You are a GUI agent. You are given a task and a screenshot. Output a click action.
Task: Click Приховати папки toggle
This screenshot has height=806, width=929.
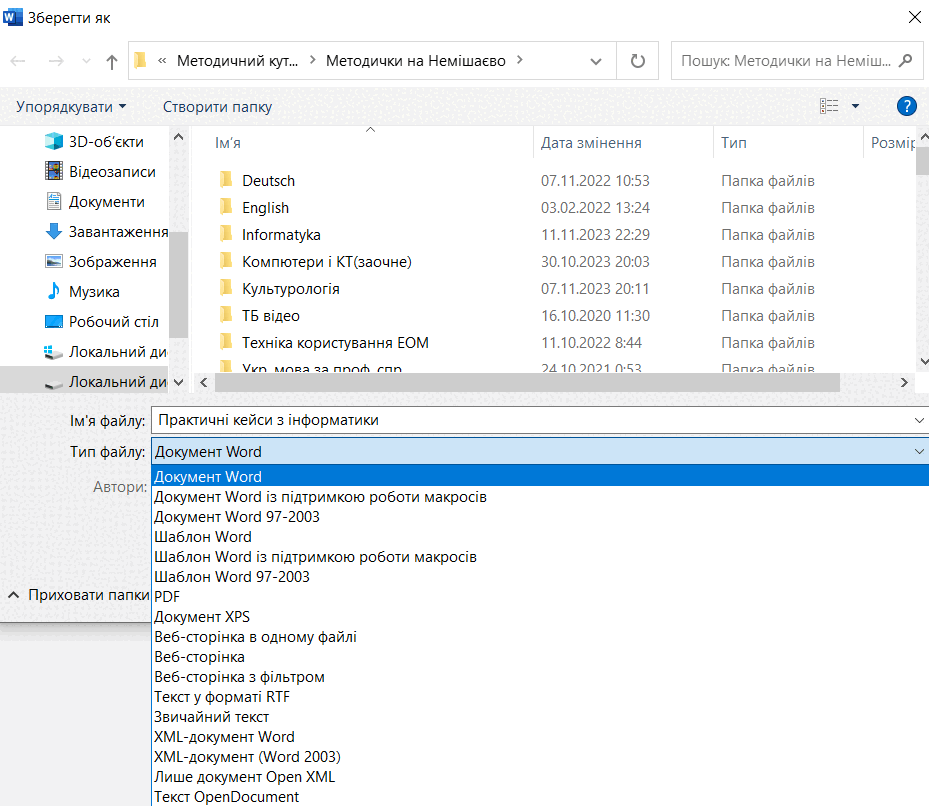pos(78,595)
